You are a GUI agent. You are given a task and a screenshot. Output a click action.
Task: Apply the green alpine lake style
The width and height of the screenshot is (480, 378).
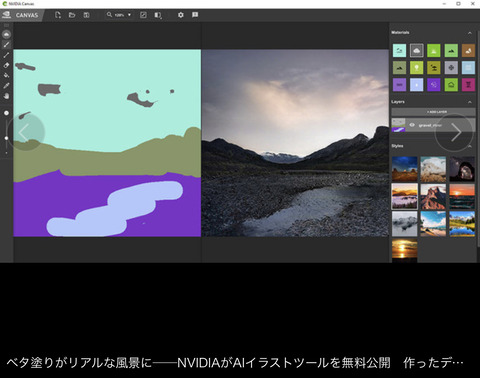tap(462, 224)
